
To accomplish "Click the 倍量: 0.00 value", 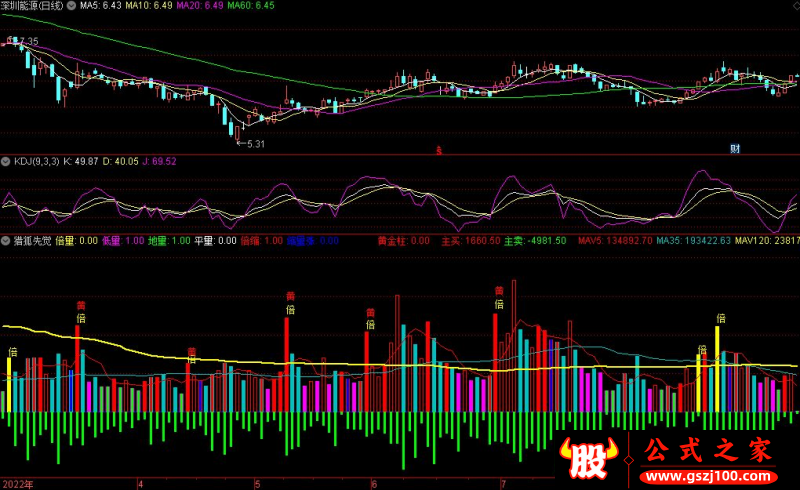I will click(x=77, y=241).
